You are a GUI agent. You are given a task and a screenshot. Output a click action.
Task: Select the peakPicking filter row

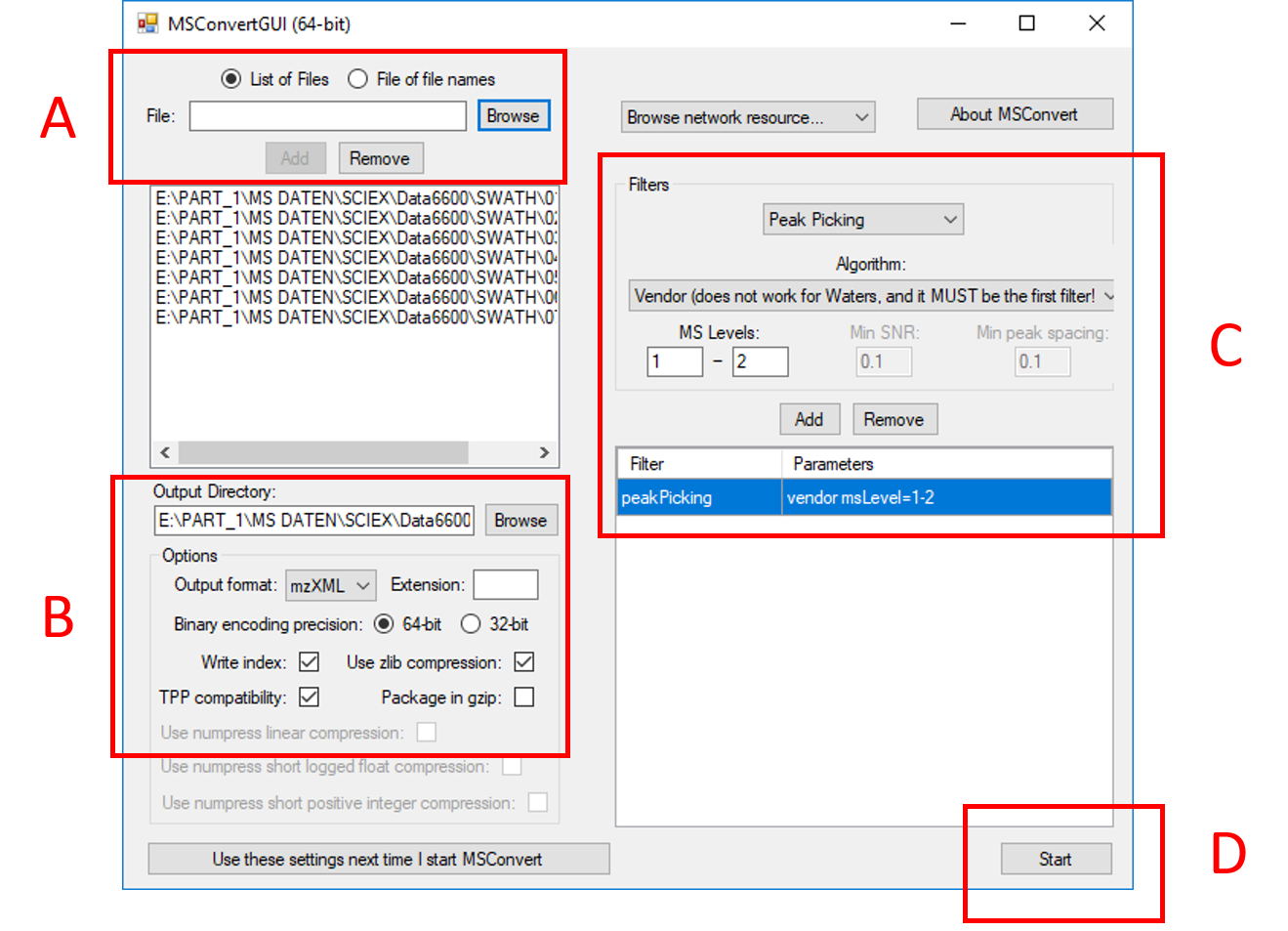click(x=864, y=497)
